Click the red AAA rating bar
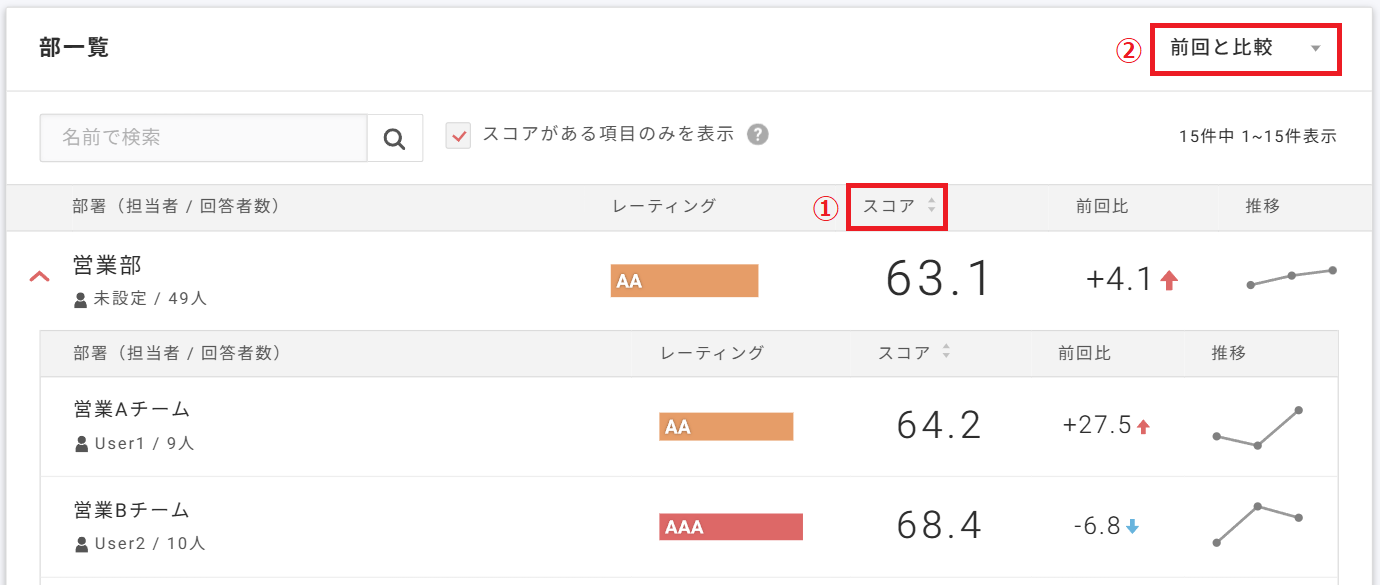Viewport: 1380px width, 585px height. (x=730, y=527)
